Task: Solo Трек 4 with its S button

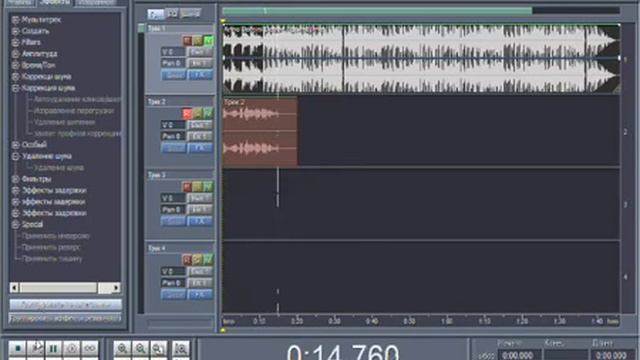Action: click(x=198, y=260)
